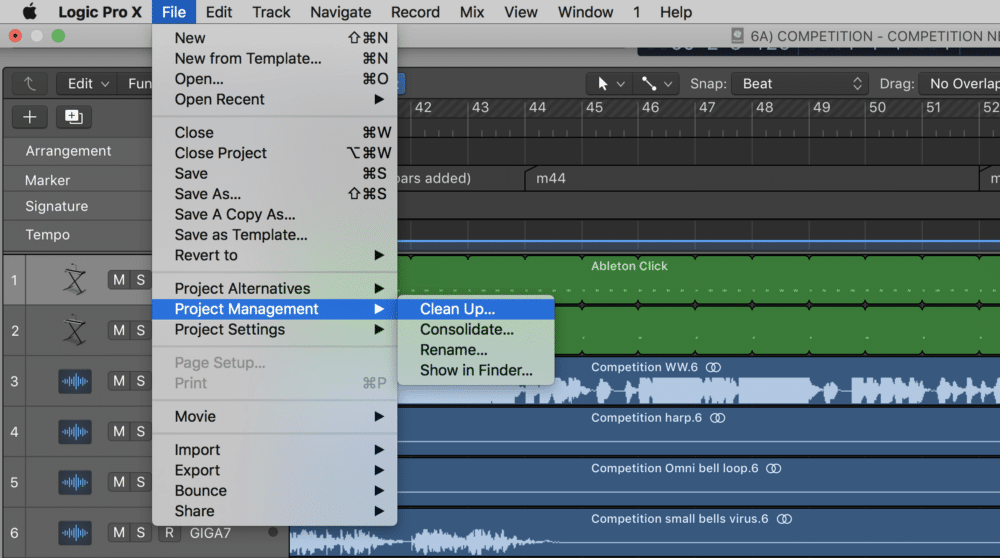Screen dimensions: 1000x558
Task: Choose Consolidate… from submenu
Action: pos(476,329)
